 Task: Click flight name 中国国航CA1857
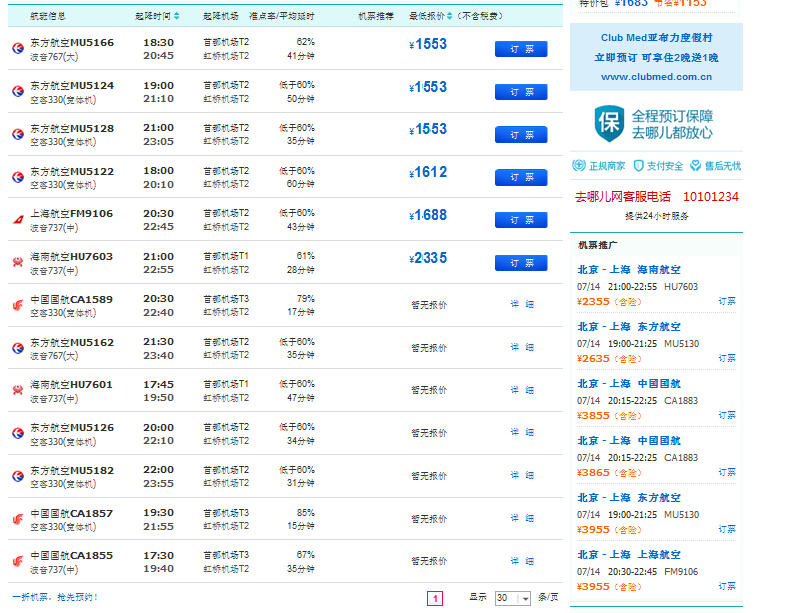coord(71,514)
